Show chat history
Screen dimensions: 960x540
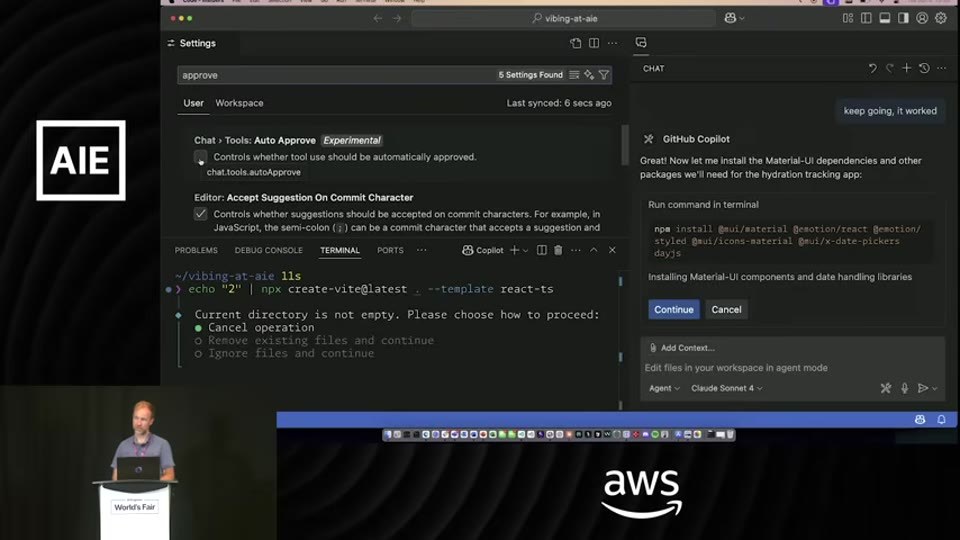tap(924, 69)
